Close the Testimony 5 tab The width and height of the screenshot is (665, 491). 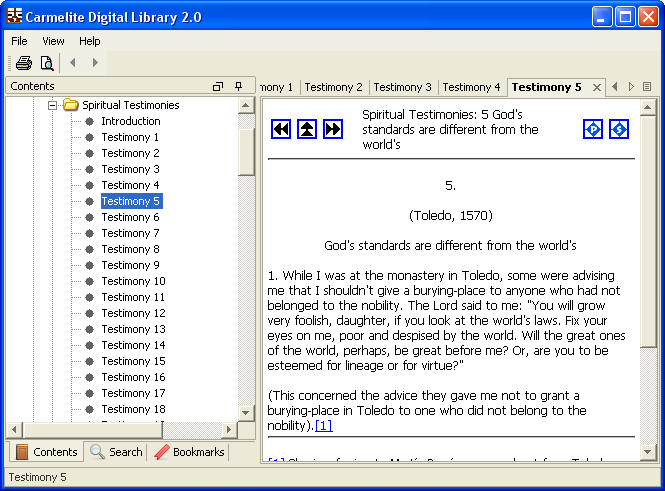[x=597, y=88]
